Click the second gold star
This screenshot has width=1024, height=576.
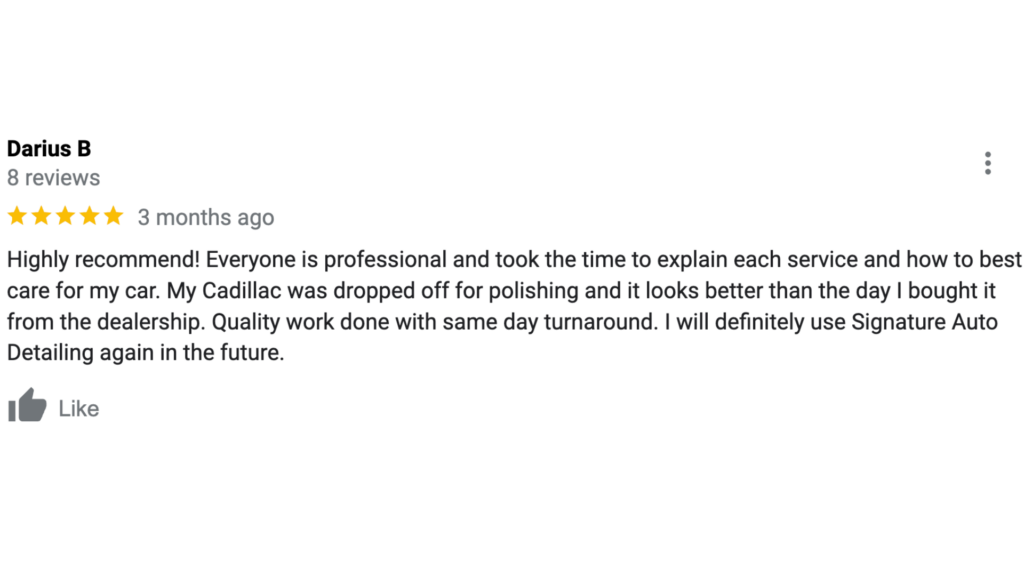pyautogui.click(x=41, y=216)
